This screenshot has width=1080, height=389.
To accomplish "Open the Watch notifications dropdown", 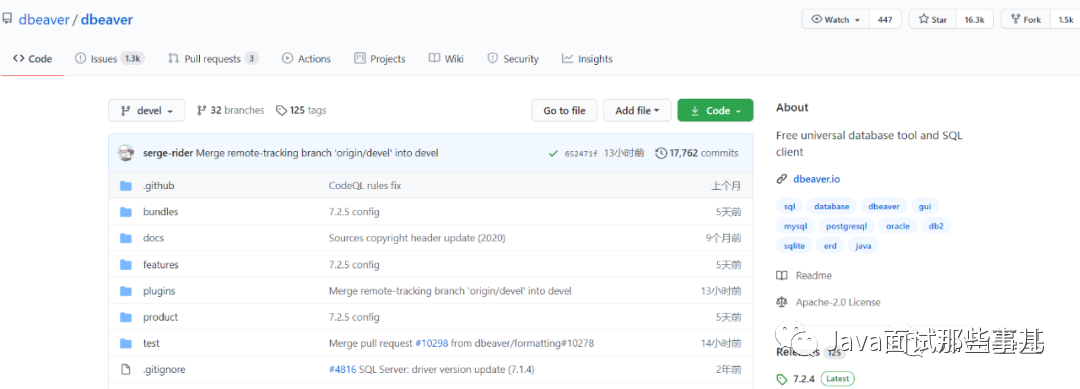I will tap(836, 19).
